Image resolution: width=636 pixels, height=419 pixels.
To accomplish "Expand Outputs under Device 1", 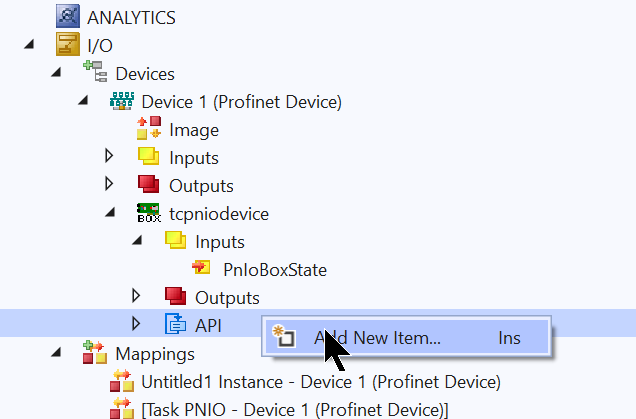I will (x=109, y=184).
